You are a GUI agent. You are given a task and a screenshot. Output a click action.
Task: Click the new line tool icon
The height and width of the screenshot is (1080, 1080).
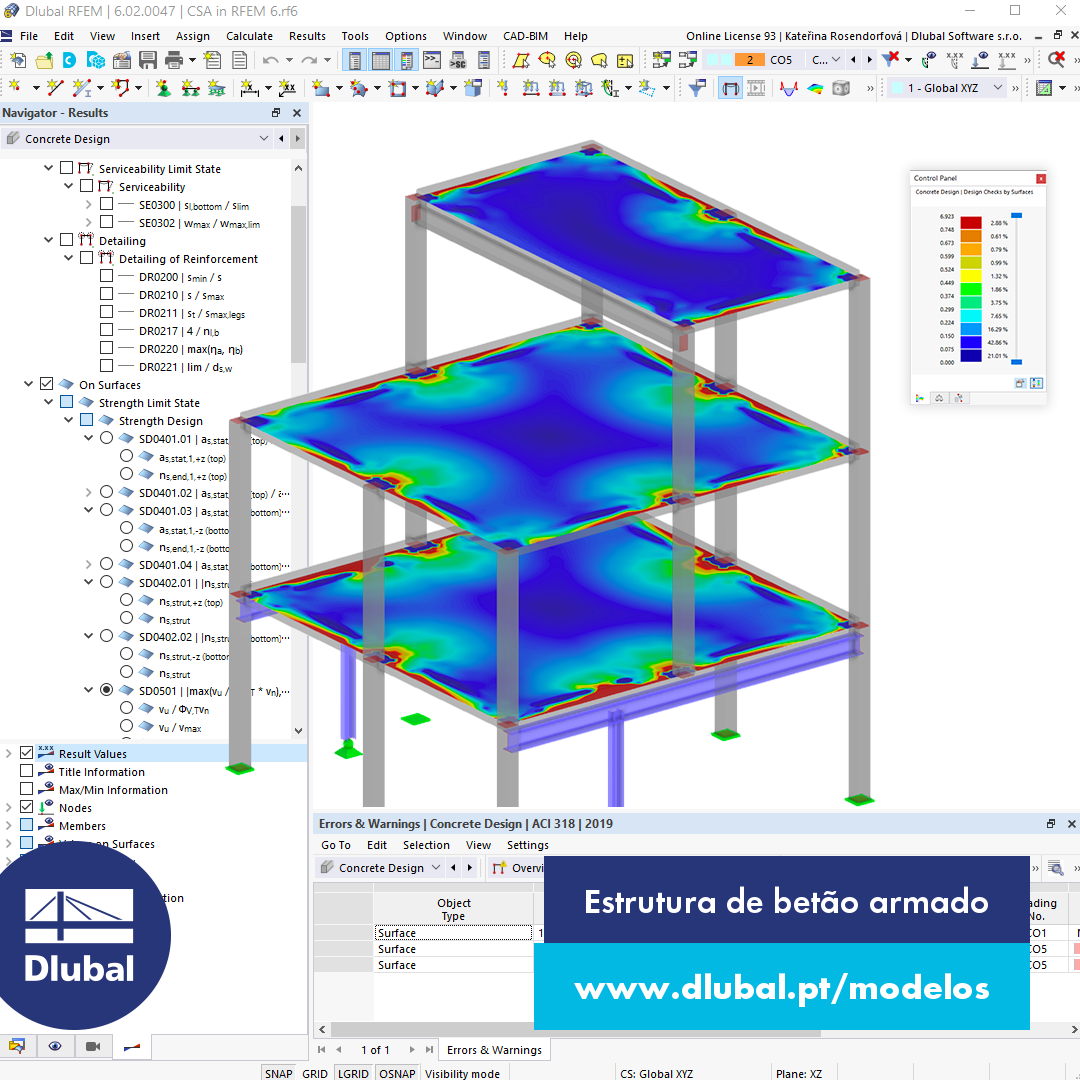(54, 87)
